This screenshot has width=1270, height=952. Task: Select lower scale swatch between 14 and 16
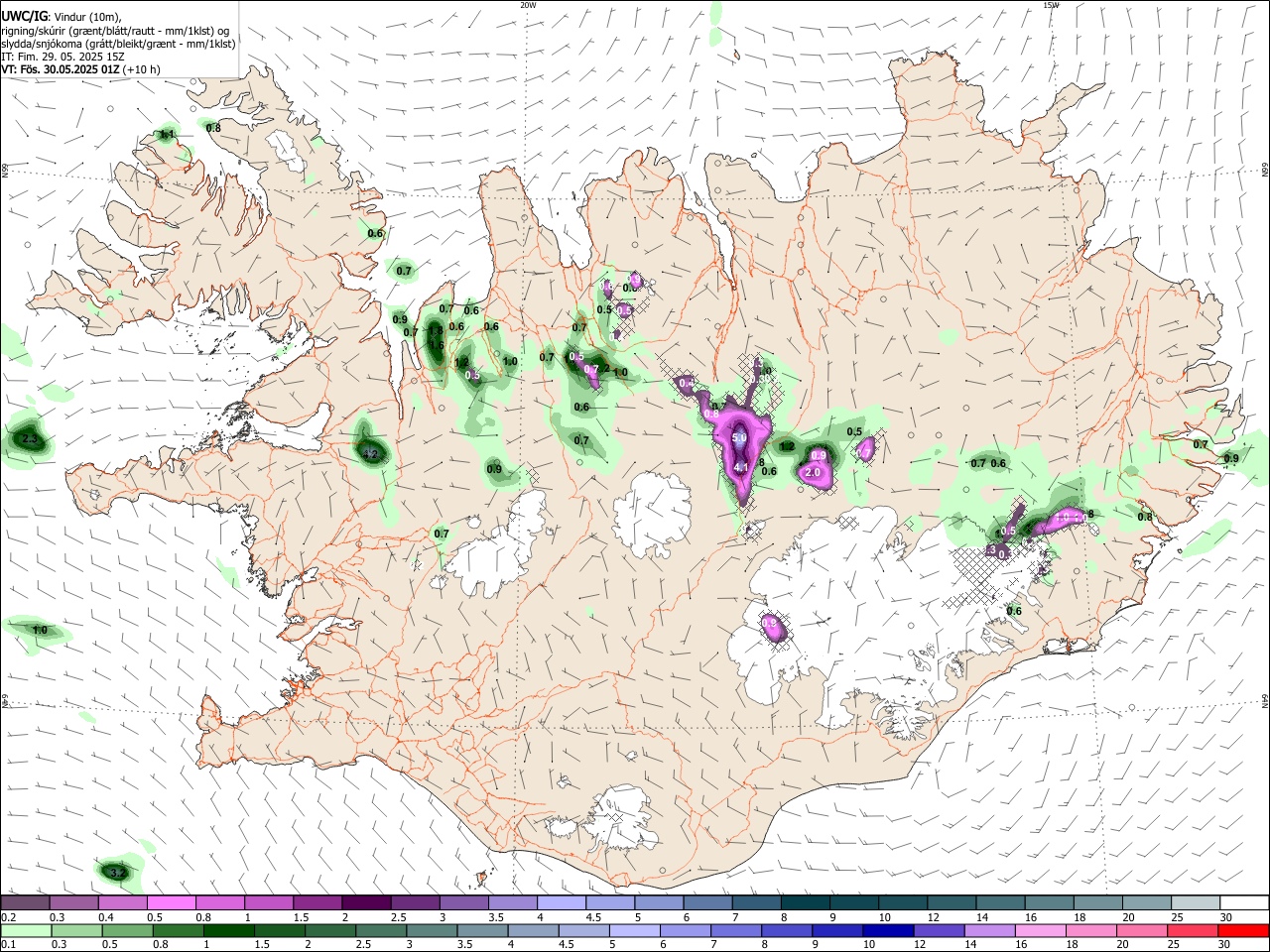[x=988, y=930]
